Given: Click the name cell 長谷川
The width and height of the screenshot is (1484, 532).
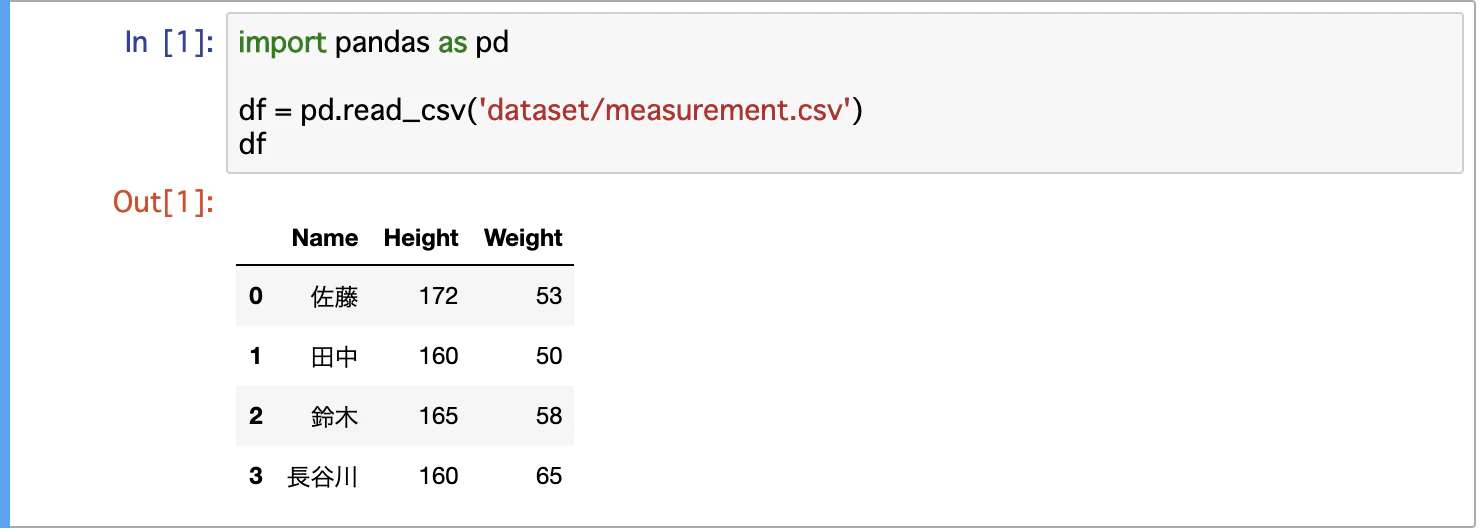Looking at the screenshot, I should pos(322,477).
